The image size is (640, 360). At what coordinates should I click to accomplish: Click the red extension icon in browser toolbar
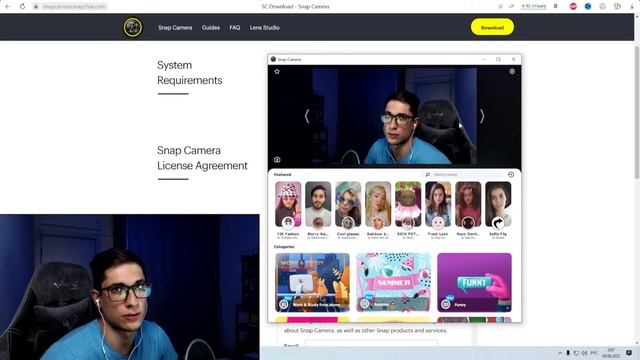point(573,7)
